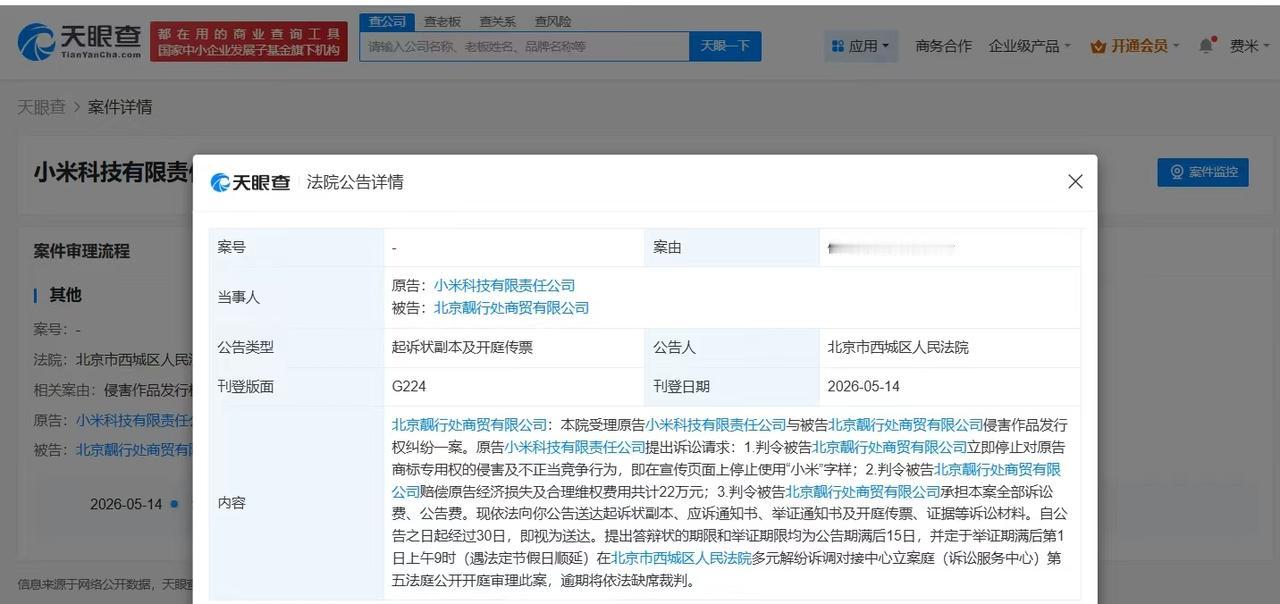The width and height of the screenshot is (1280, 604).
Task: Expand the 企业级产品 dropdown menu
Action: point(1029,46)
